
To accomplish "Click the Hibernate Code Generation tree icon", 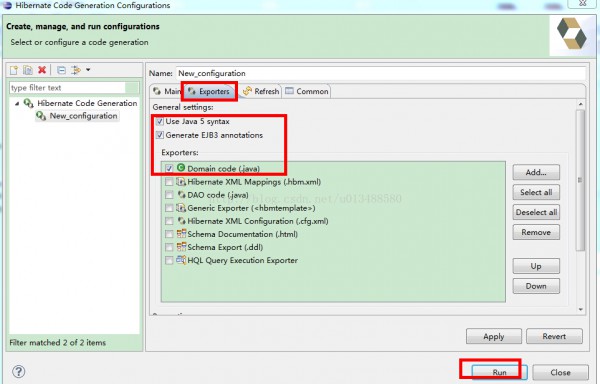I will tap(29, 103).
